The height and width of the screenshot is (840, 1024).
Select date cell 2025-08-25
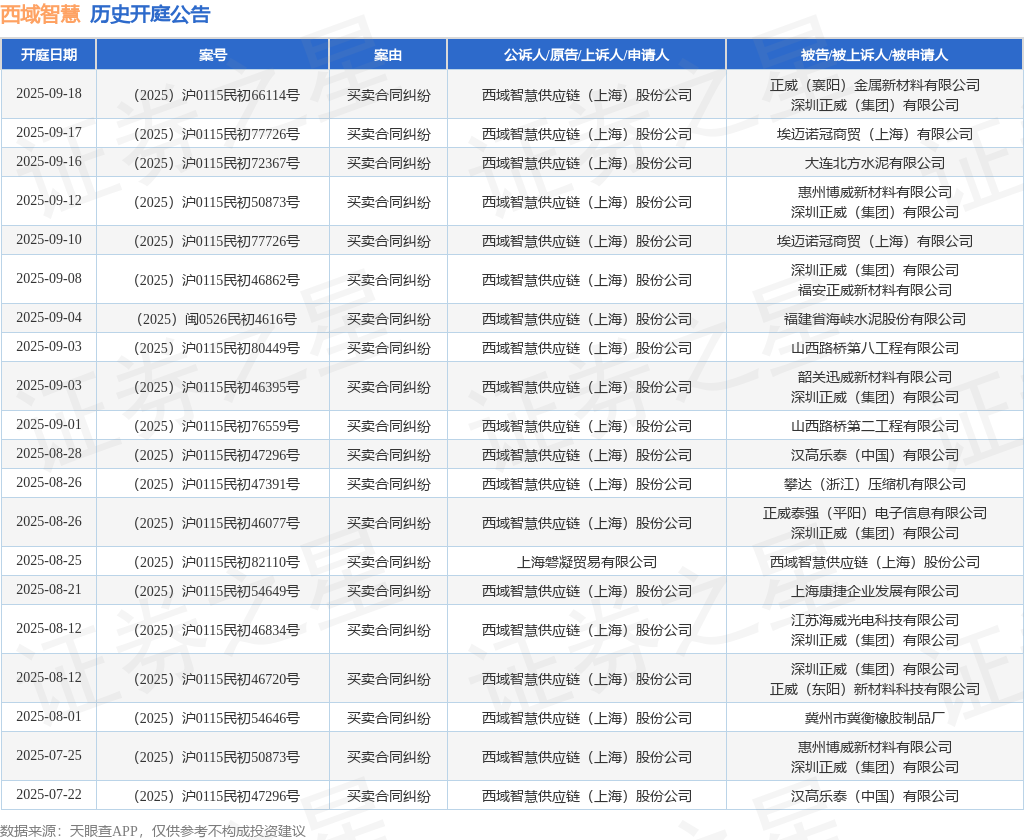[49, 560]
